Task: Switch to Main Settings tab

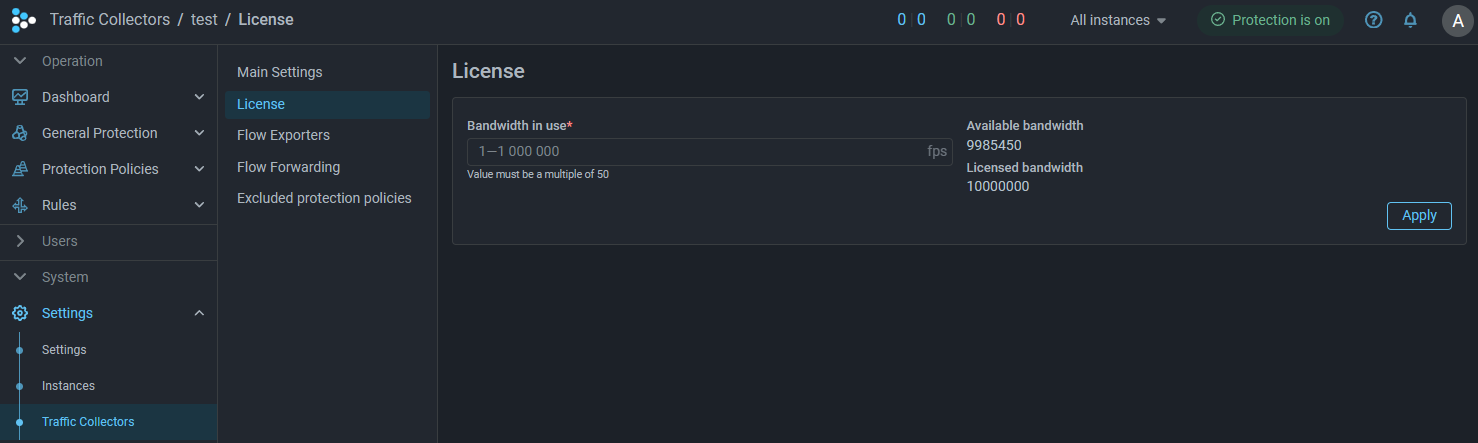Action: coord(280,72)
